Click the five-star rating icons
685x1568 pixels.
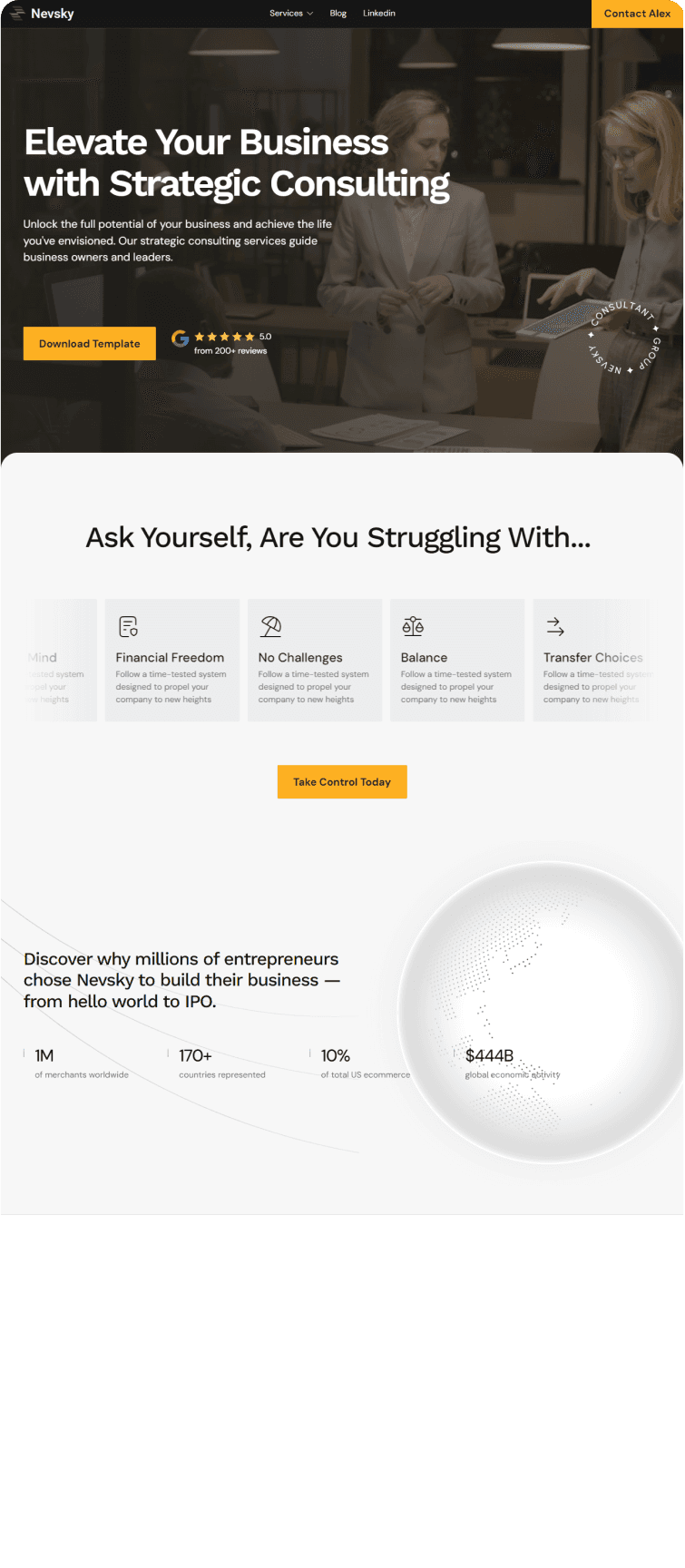click(x=225, y=337)
